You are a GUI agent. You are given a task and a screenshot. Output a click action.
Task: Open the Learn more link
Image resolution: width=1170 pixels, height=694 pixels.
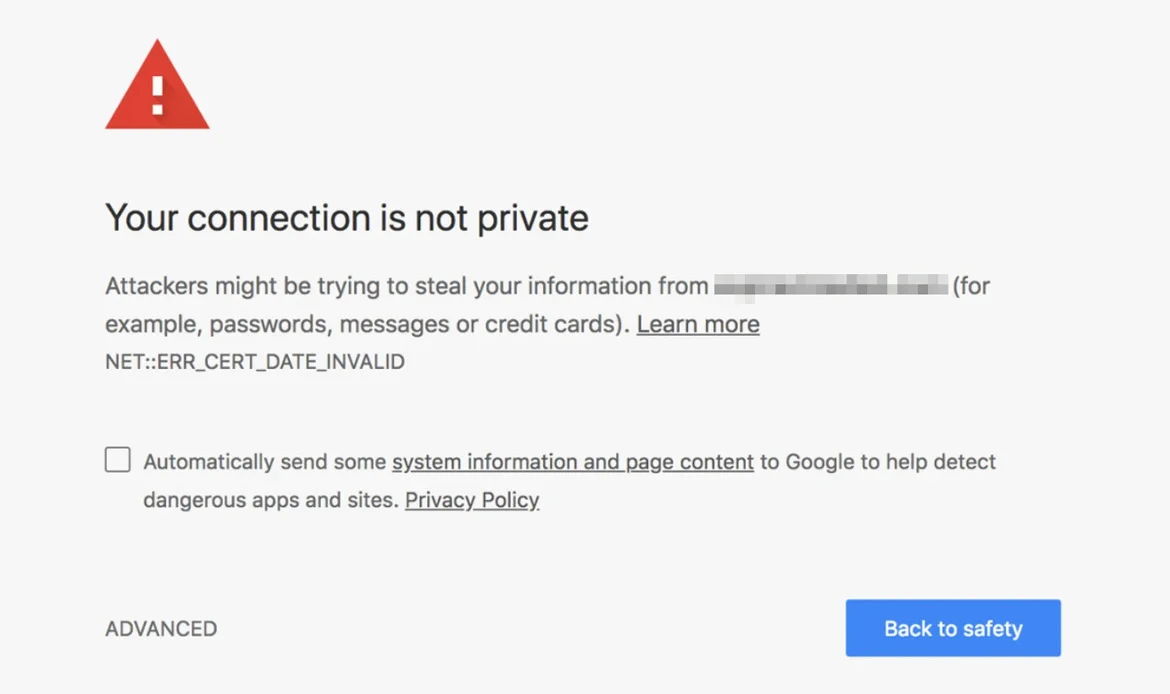click(x=697, y=325)
